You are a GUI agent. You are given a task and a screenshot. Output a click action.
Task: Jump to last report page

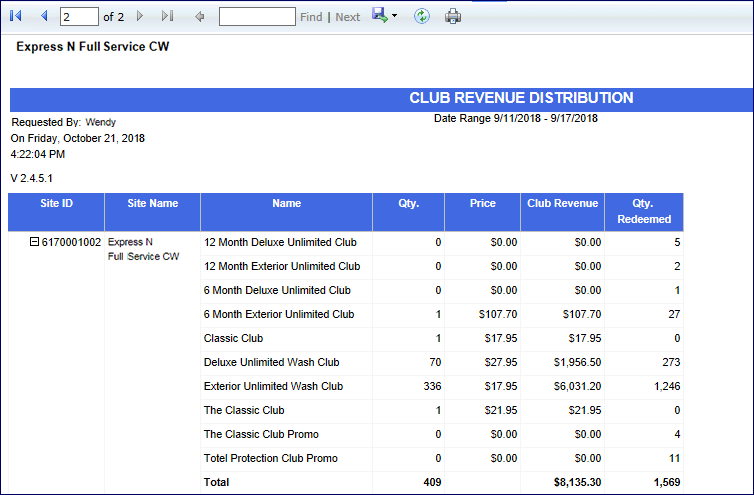click(x=168, y=16)
